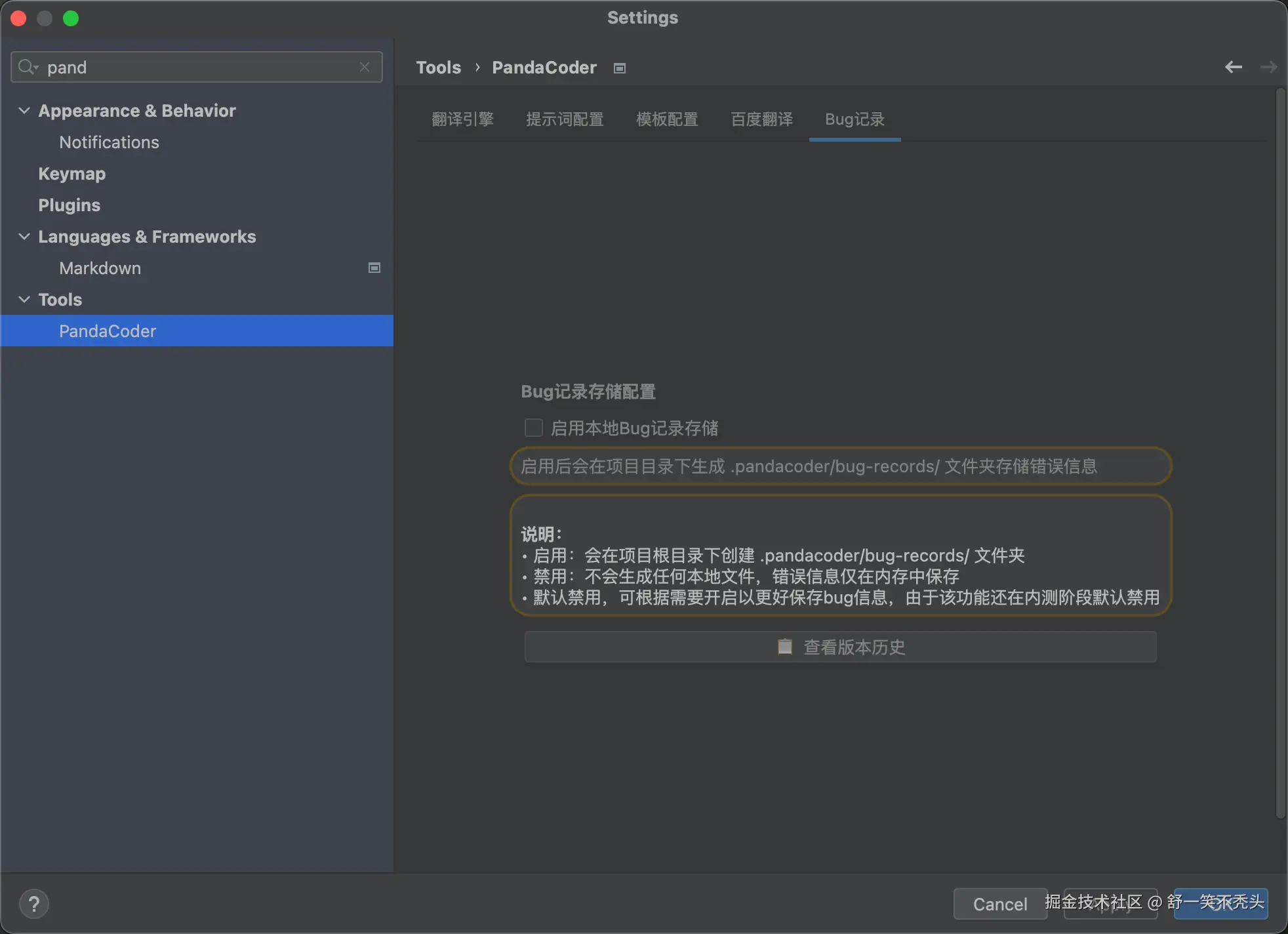1288x934 pixels.
Task: Clear the search field with the X icon
Action: 365,67
